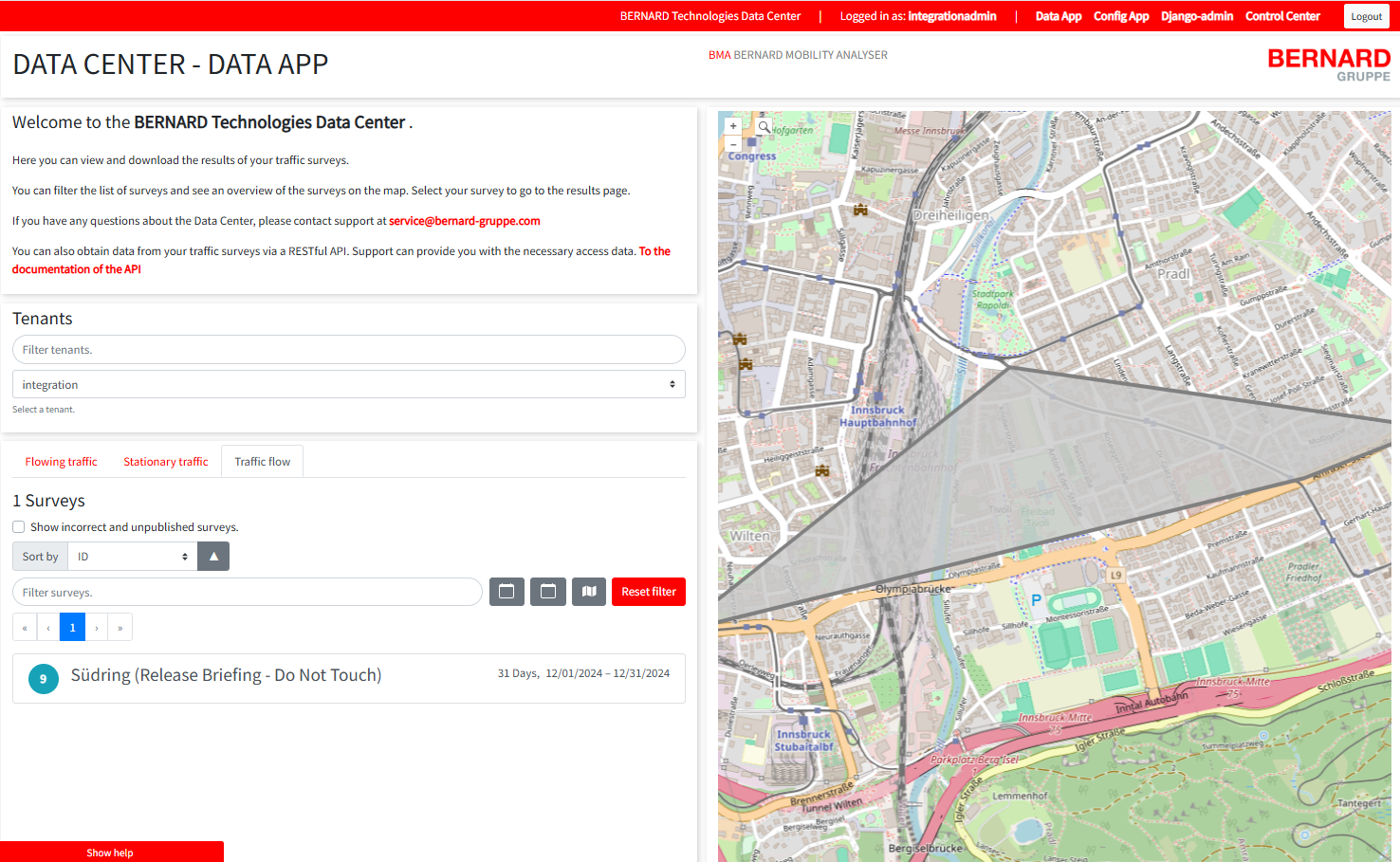Click the Logout button
The image size is (1400, 862).
coord(1367,16)
